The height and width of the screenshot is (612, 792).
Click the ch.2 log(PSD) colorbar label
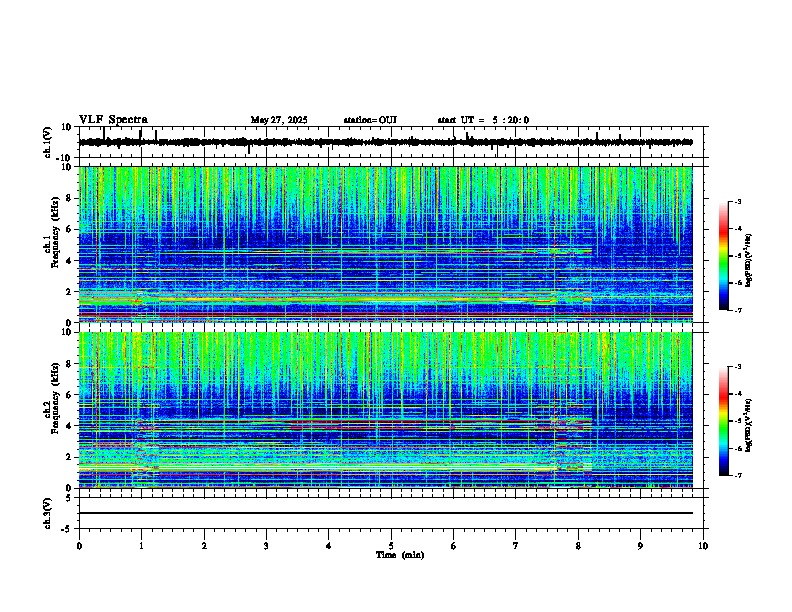pos(748,426)
